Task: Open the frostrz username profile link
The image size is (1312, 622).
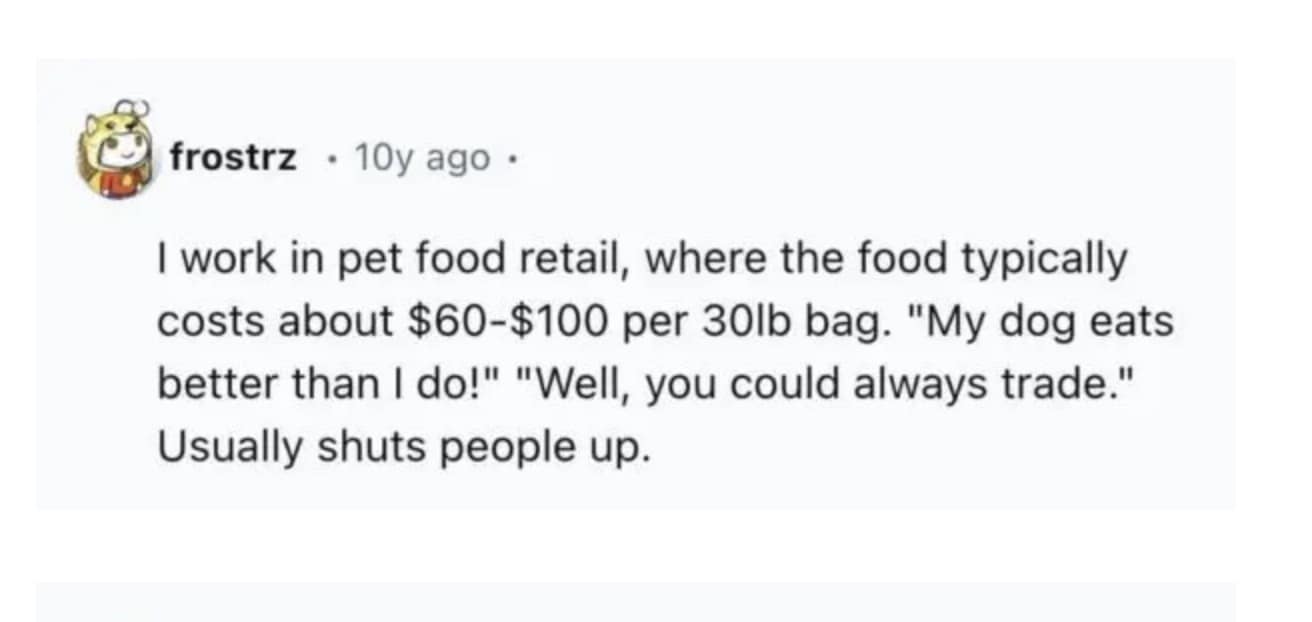Action: coord(232,157)
